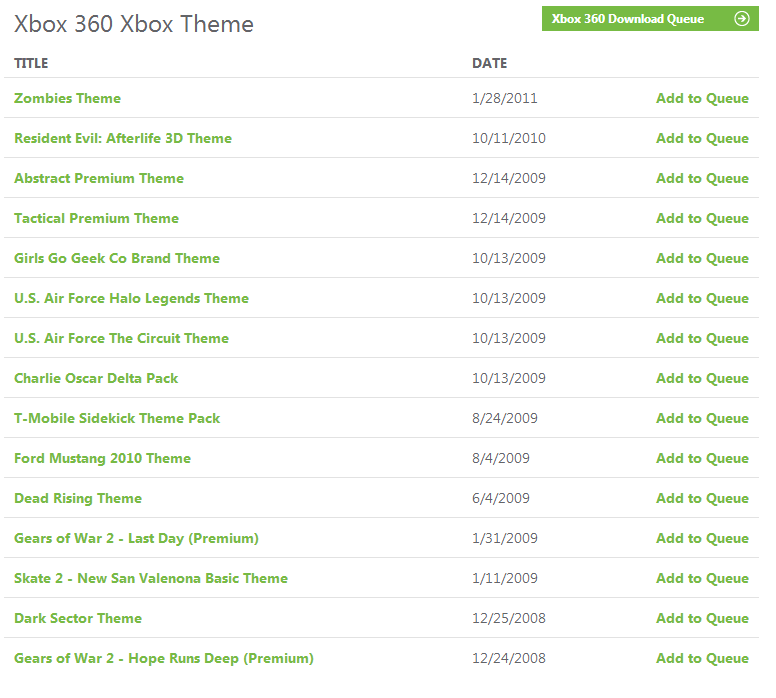
Task: Click the arrow icon in Download Queue button
Action: point(741,19)
